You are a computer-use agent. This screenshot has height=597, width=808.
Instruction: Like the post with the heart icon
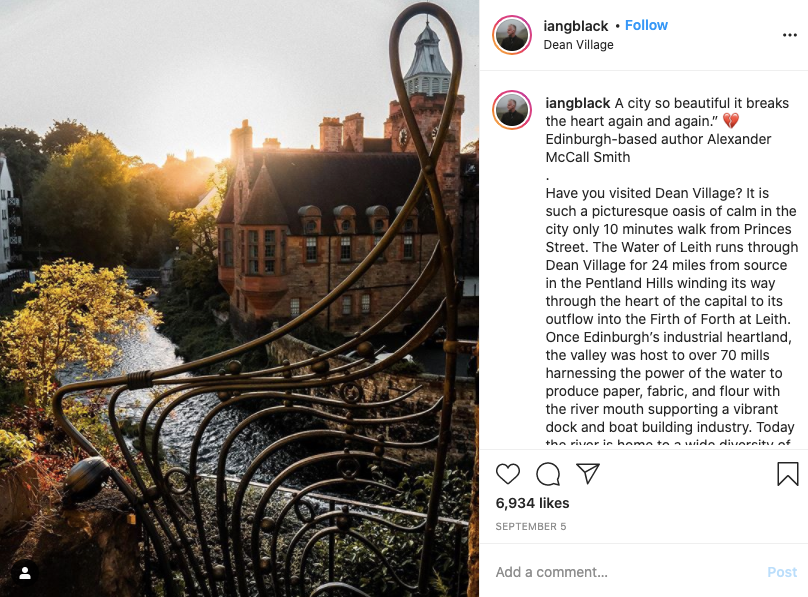click(x=508, y=473)
